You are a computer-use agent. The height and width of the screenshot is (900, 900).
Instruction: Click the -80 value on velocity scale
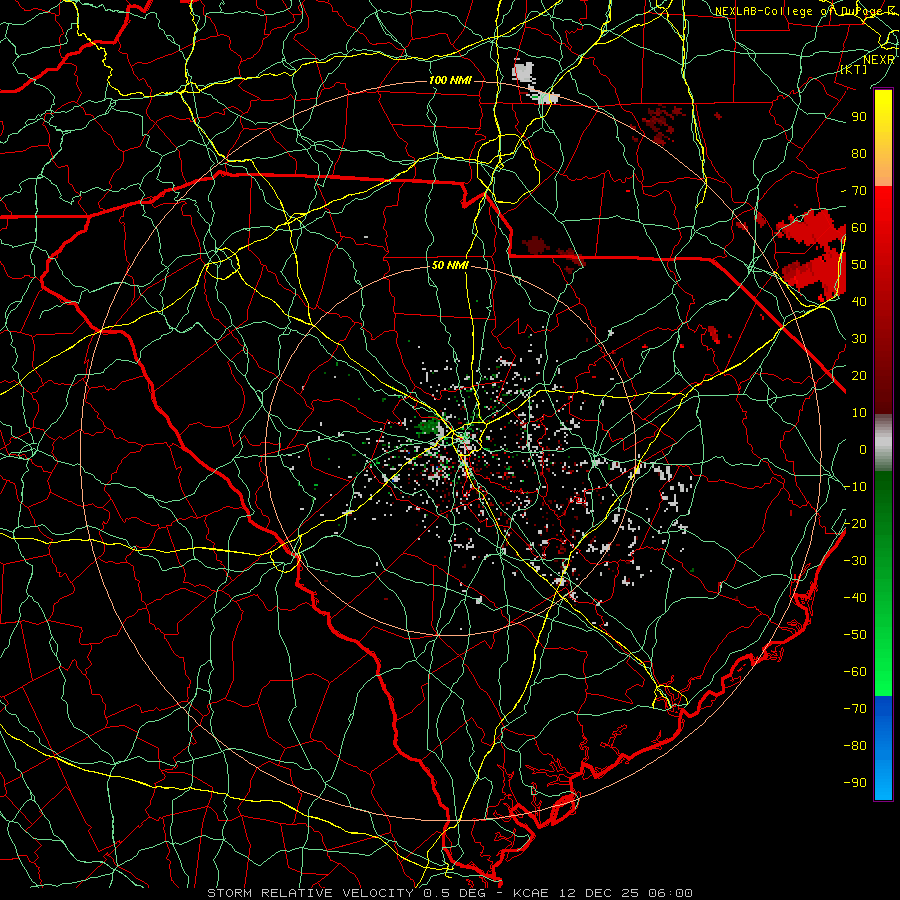(855, 746)
